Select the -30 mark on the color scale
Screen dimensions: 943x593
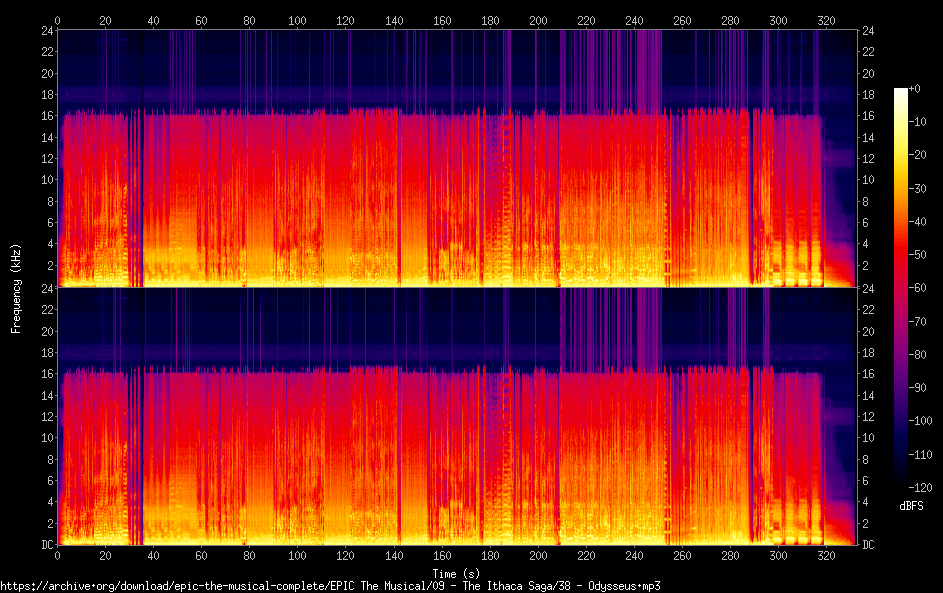coord(914,189)
